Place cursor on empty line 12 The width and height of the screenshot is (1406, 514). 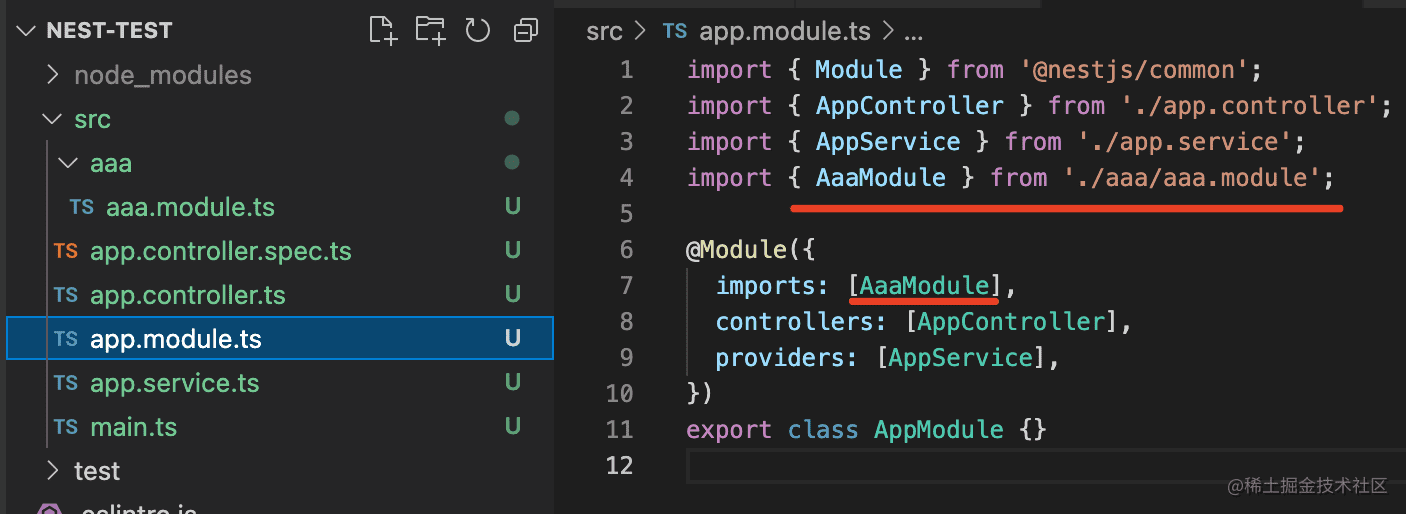coord(900,465)
